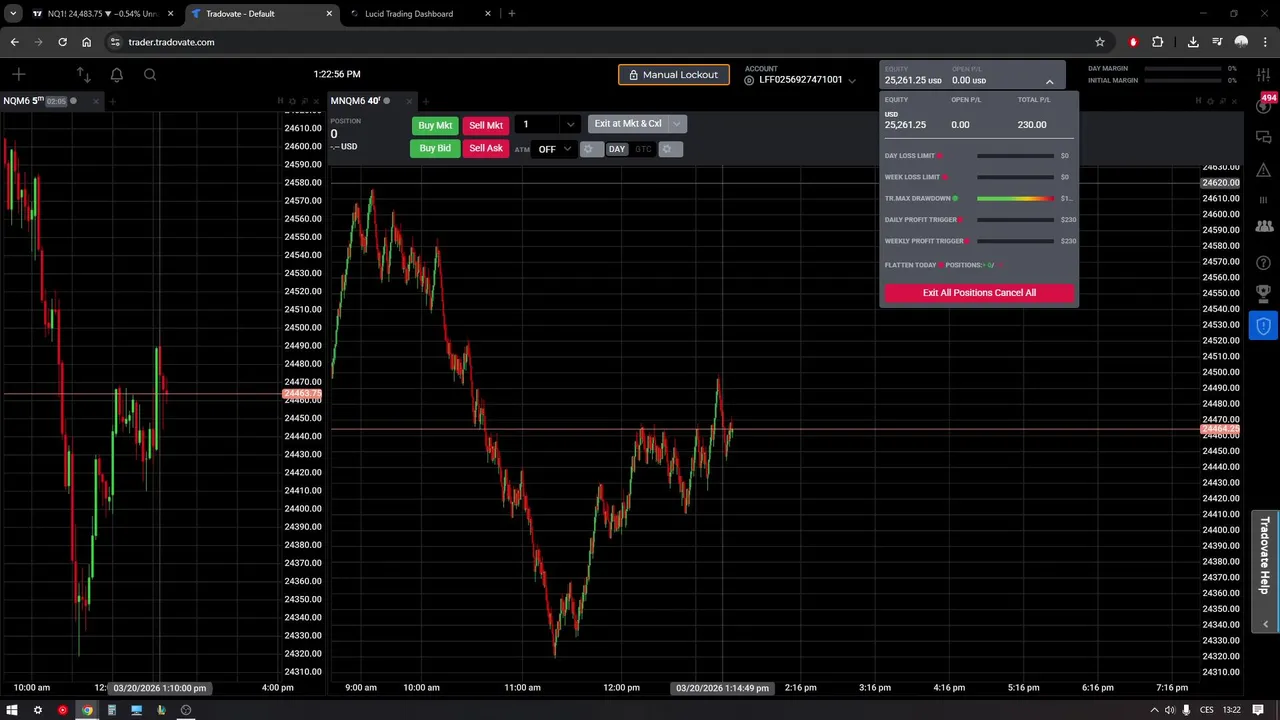Open the Windows Start menu

tap(13, 710)
